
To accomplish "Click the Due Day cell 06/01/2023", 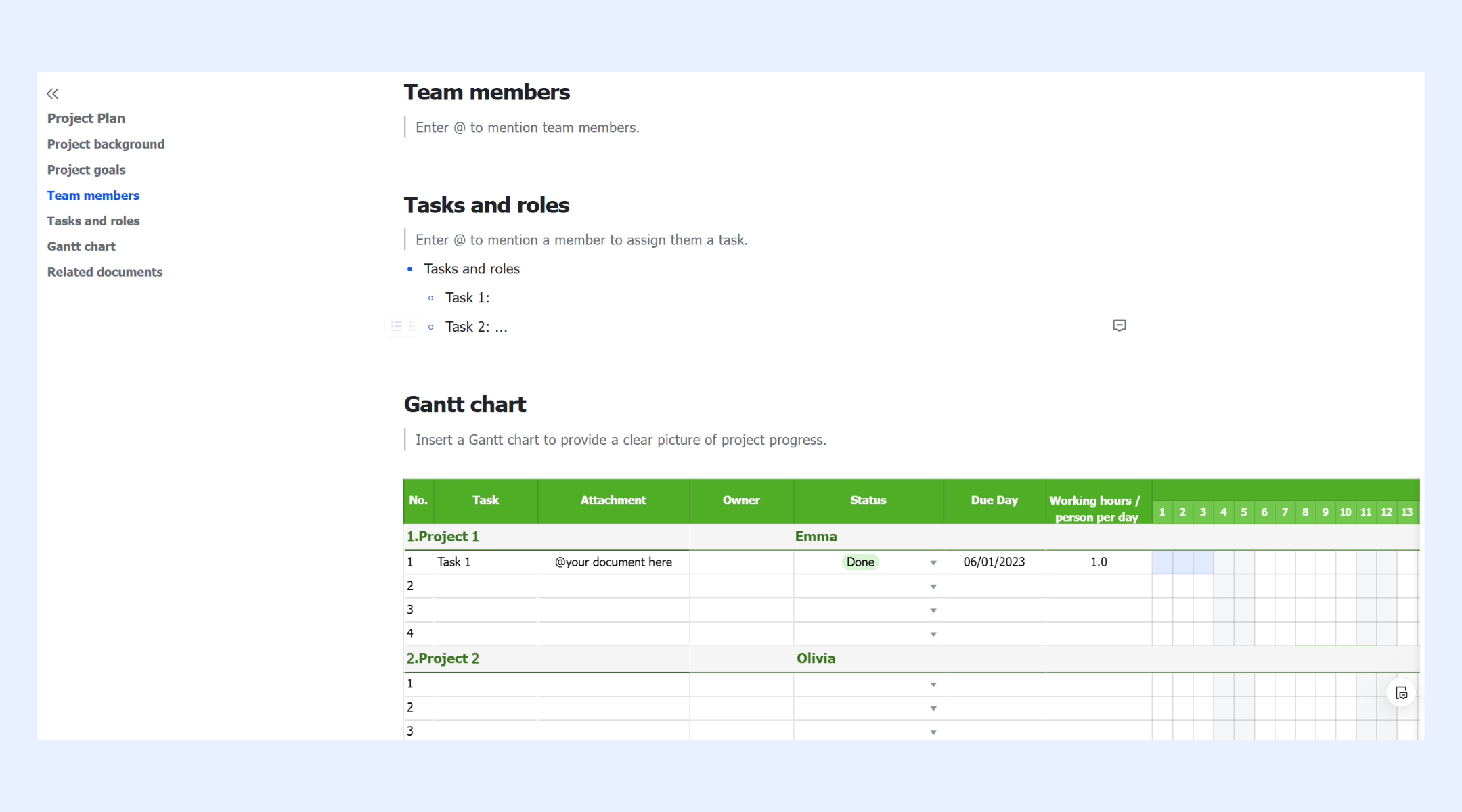I will (994, 562).
